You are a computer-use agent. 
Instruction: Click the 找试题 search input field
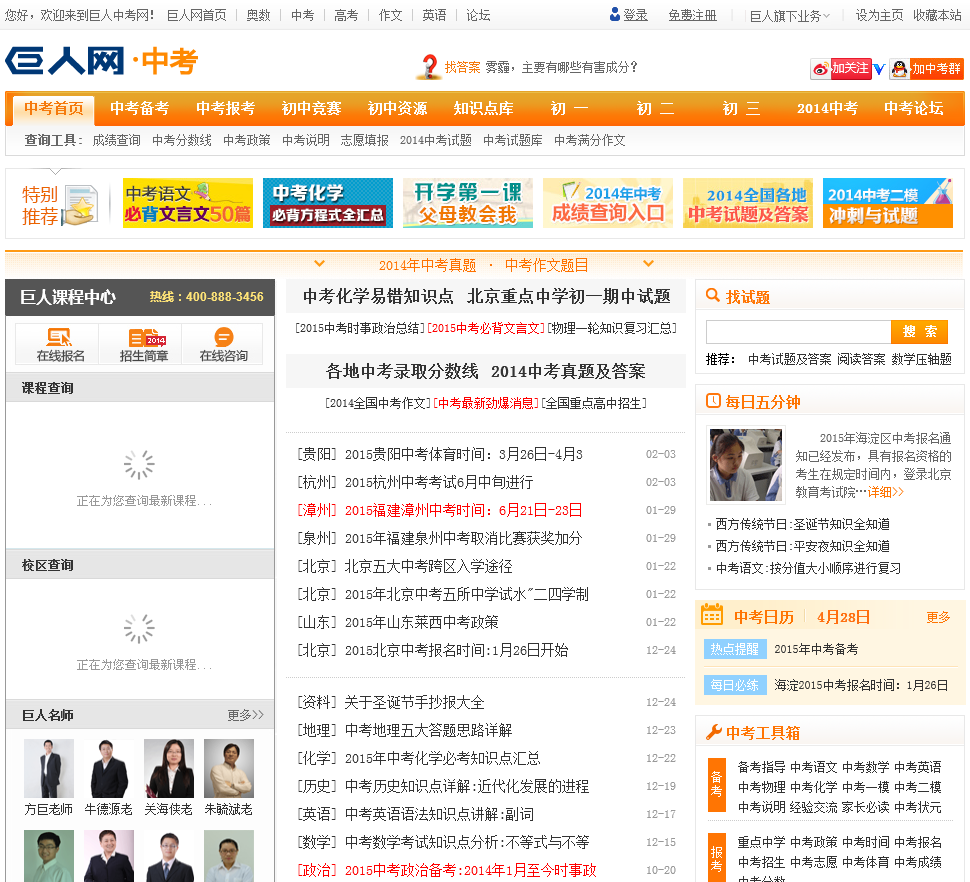(x=798, y=332)
